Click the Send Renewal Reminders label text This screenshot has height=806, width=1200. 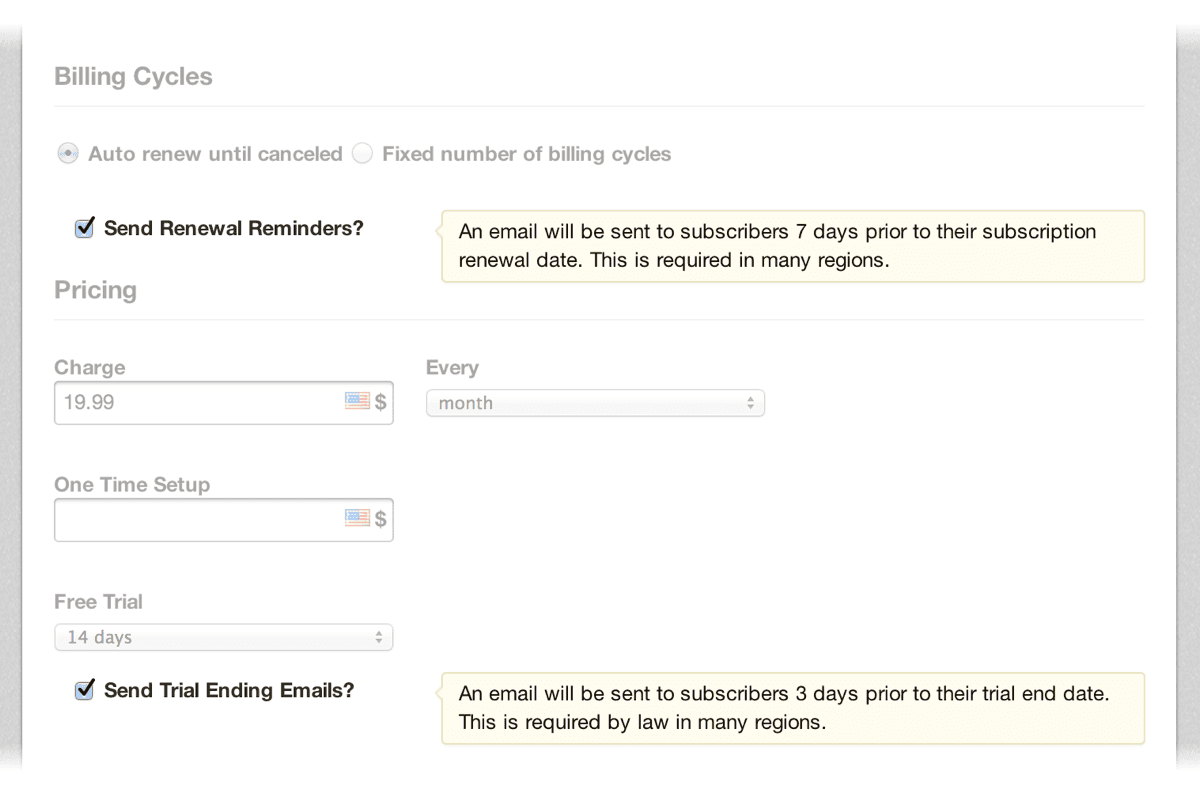coord(233,227)
